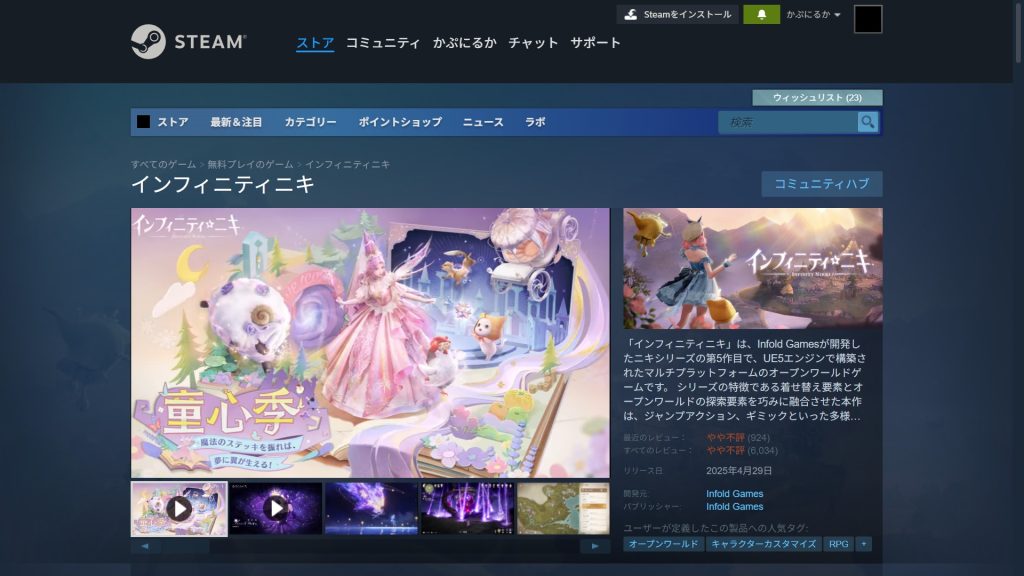
Task: Click the オープンワールド tag
Action: pos(663,544)
